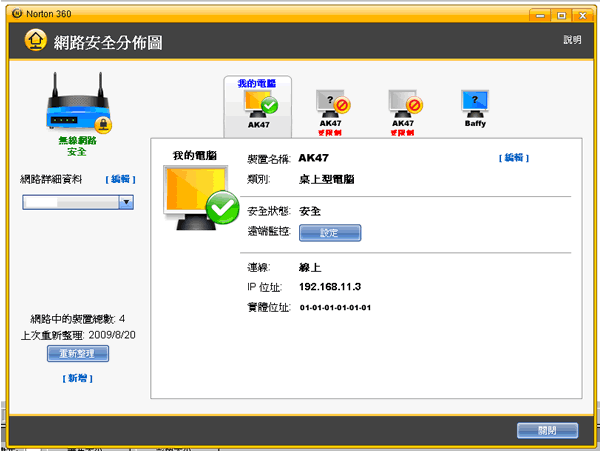Maximize the Norton 360 window
Viewport: 600px width, 451px height.
pos(561,16)
